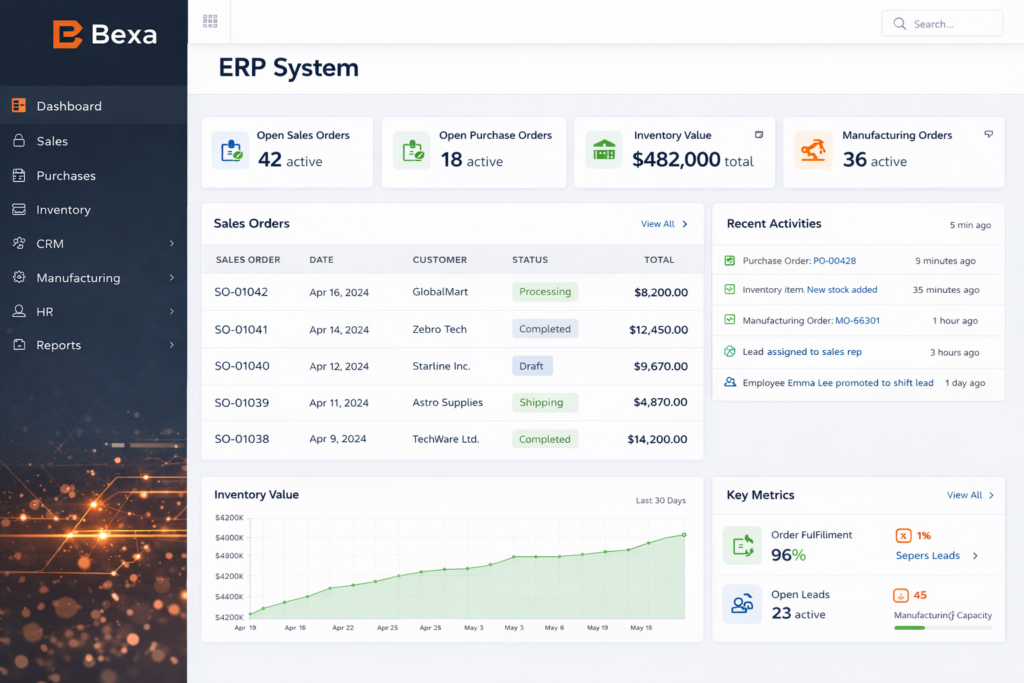Expand the Reports sidebar submenu
The width and height of the screenshot is (1024, 683).
[172, 345]
